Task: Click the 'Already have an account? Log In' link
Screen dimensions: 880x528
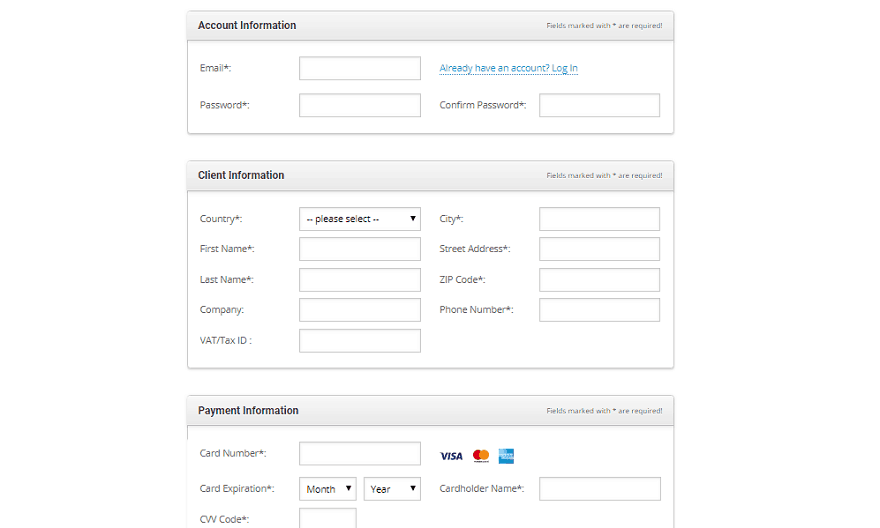Action: pyautogui.click(x=508, y=68)
